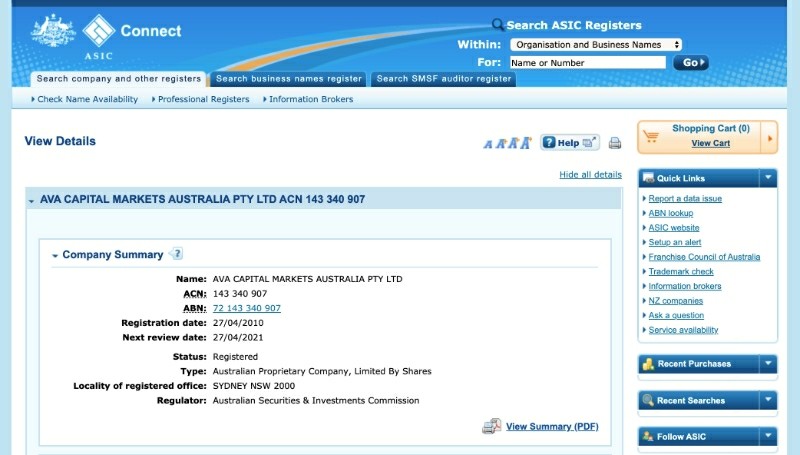This screenshot has width=800, height=455.
Task: Switch to Search company and other registers tab
Action: 119,79
